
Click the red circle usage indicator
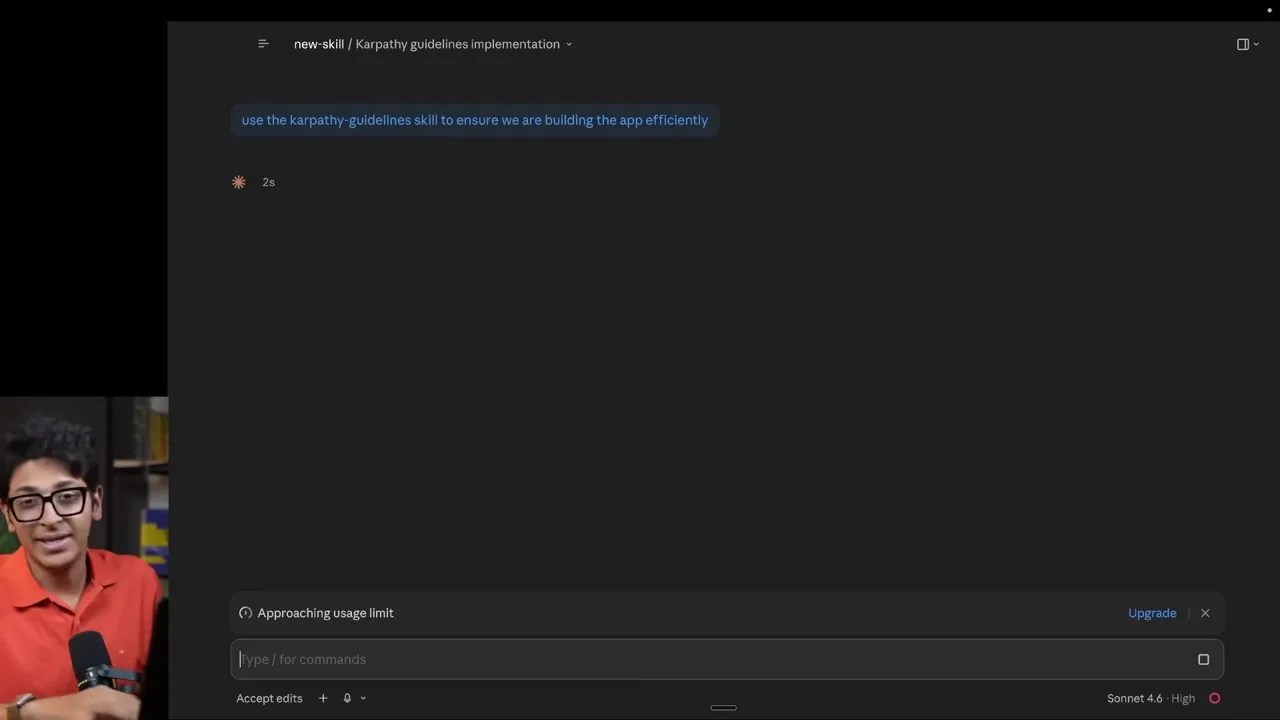click(x=1215, y=698)
